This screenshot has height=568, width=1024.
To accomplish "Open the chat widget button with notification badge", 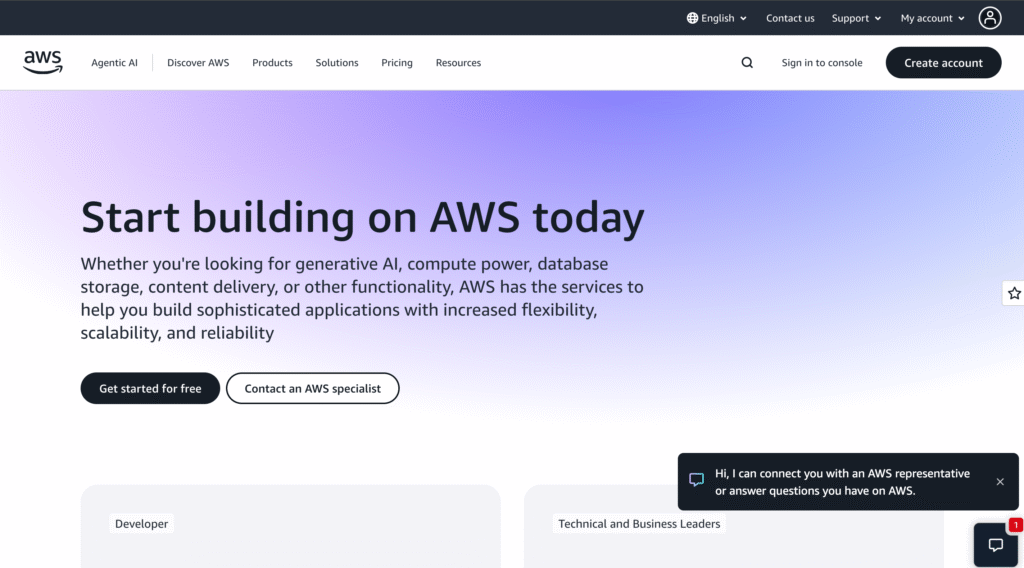I will [x=996, y=545].
